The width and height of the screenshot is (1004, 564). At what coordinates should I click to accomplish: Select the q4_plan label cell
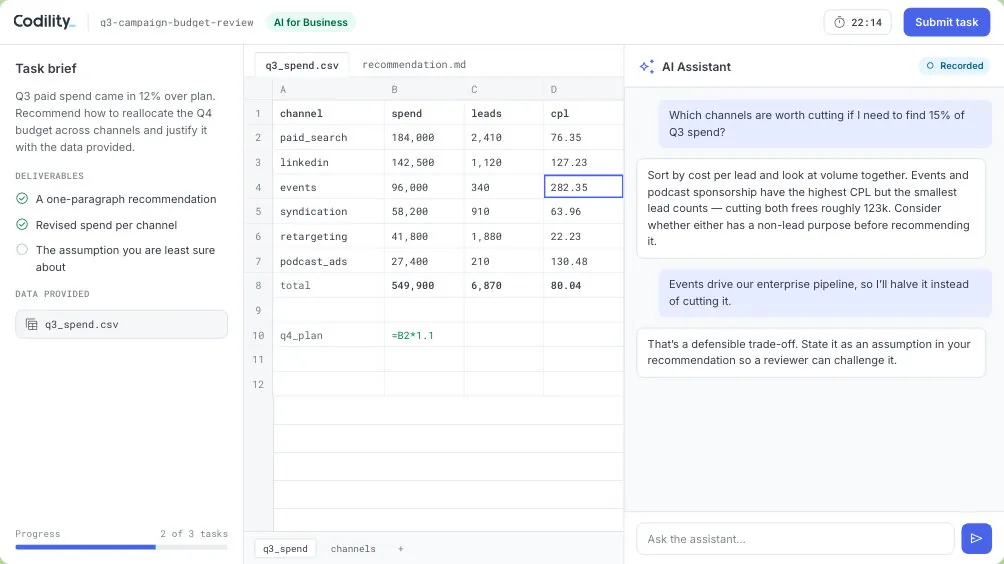pyautogui.click(x=329, y=335)
